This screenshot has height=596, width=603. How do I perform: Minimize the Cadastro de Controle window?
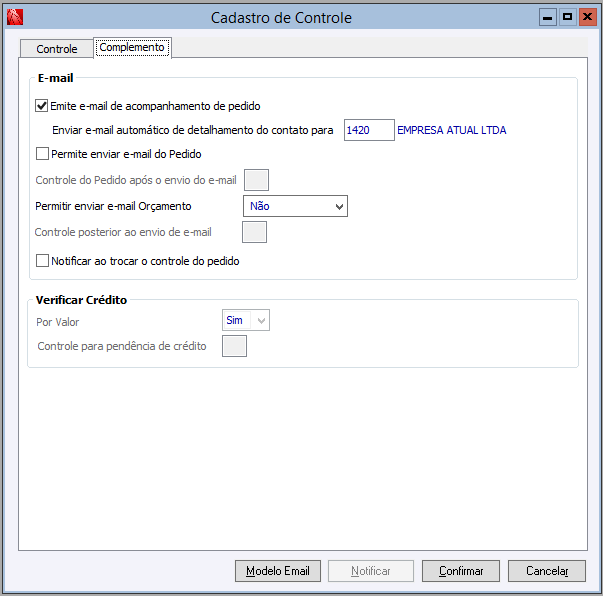point(548,17)
